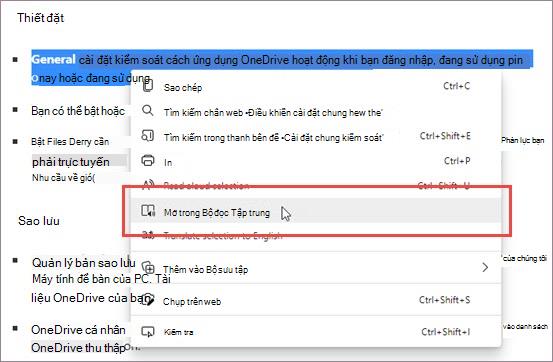Choose Kiểm tra from context menu
The height and width of the screenshot is (362, 553).
(316, 332)
